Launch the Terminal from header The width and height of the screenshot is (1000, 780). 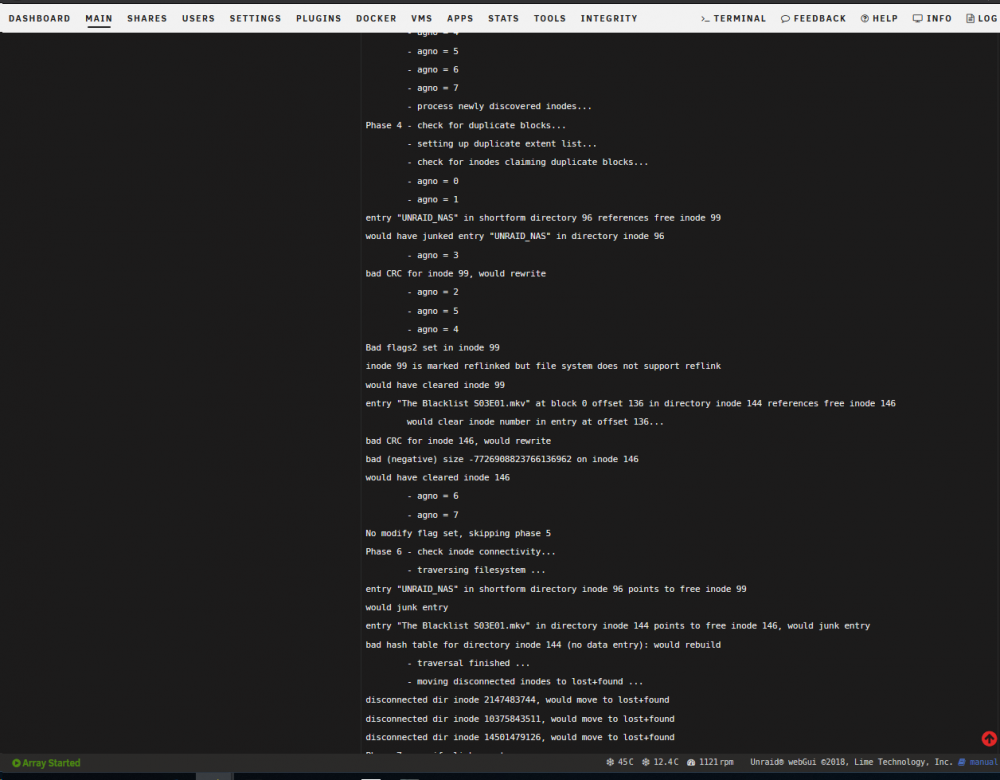[733, 18]
